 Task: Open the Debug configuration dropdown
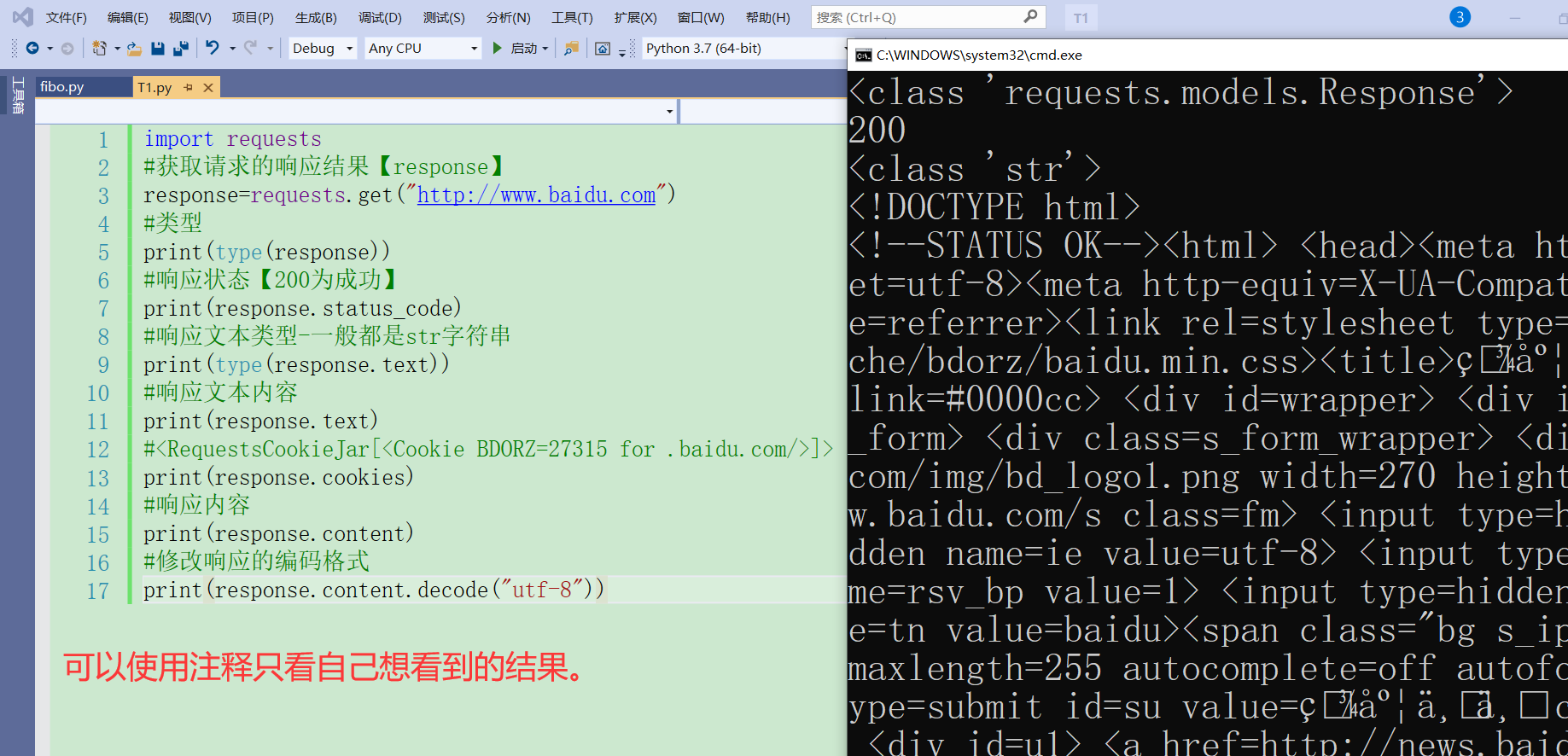323,49
